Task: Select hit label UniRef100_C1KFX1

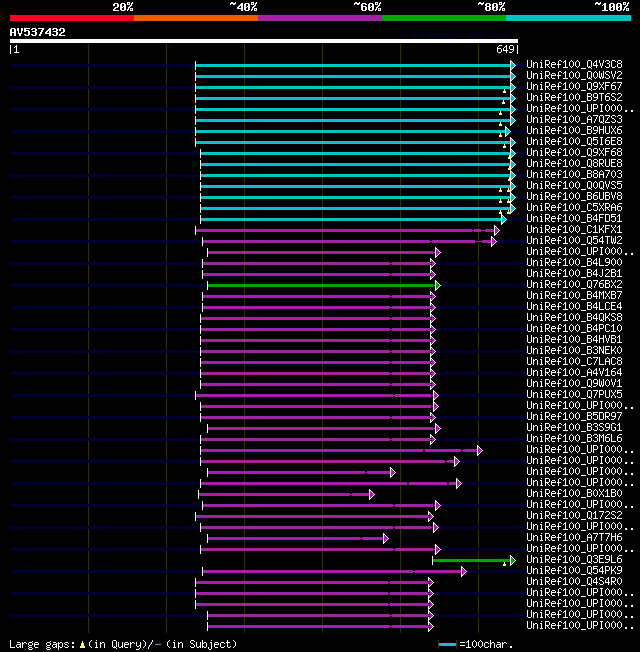Action: click(574, 230)
